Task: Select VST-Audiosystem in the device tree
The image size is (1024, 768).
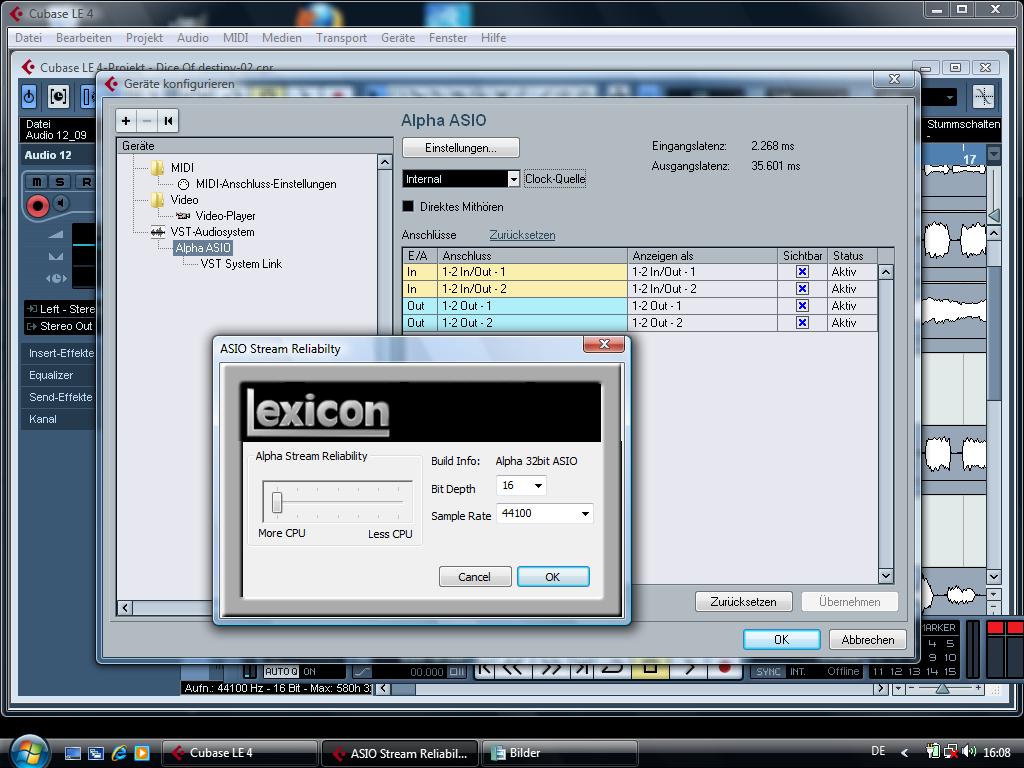Action: pyautogui.click(x=212, y=232)
